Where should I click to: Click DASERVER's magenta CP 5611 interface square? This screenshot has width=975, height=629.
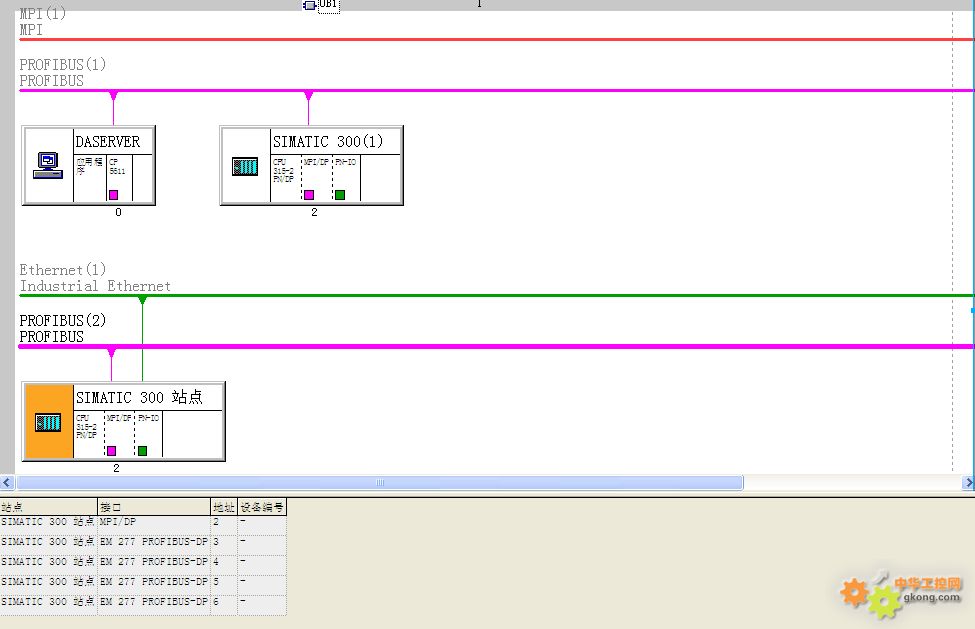coord(113,195)
